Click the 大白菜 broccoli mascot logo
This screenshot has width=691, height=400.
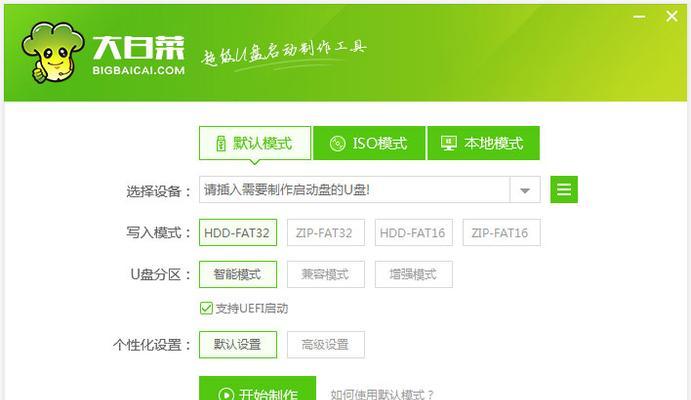(x=52, y=52)
